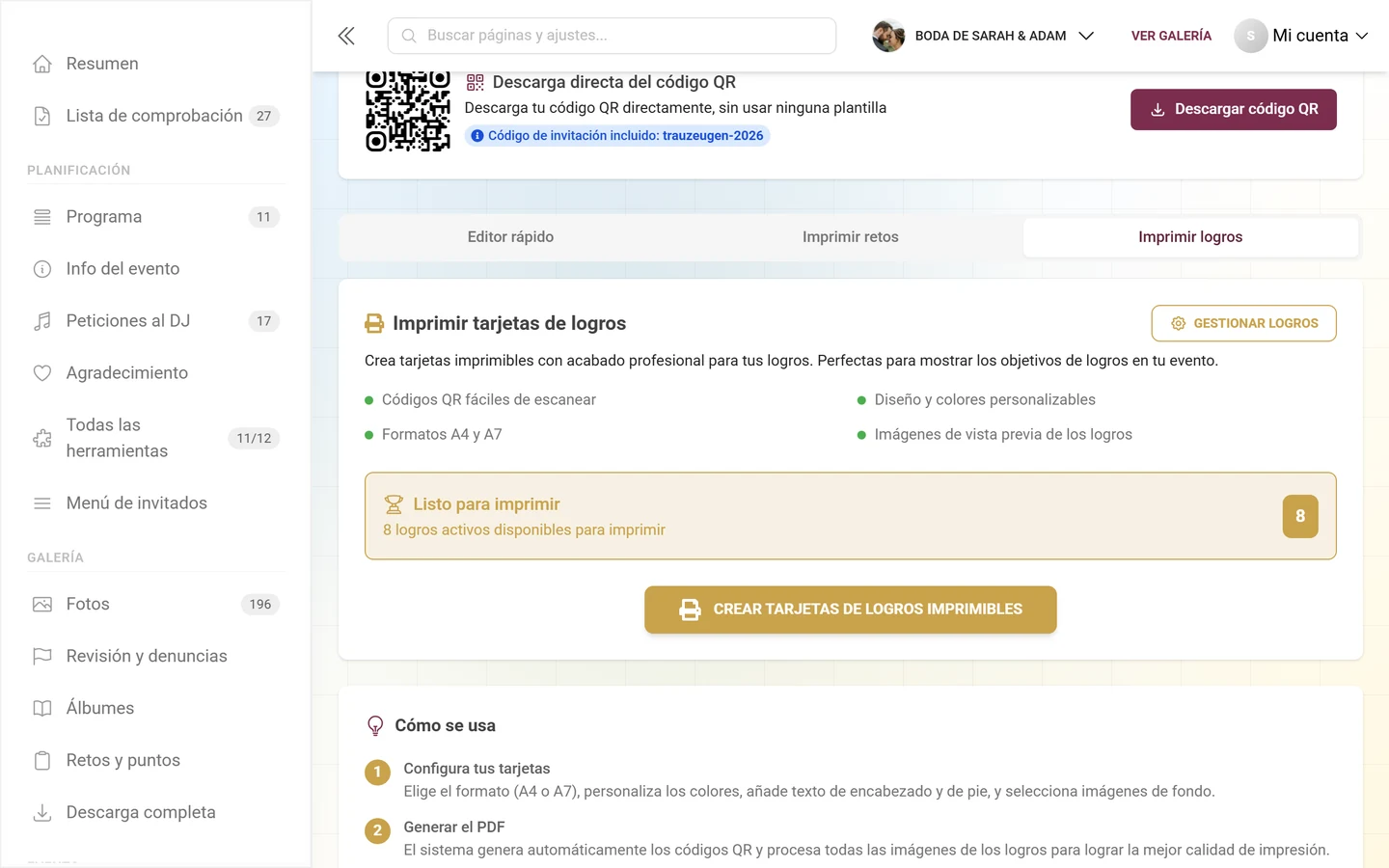The image size is (1389, 868).
Task: Go to Retos y puntos page
Action: (155, 761)
